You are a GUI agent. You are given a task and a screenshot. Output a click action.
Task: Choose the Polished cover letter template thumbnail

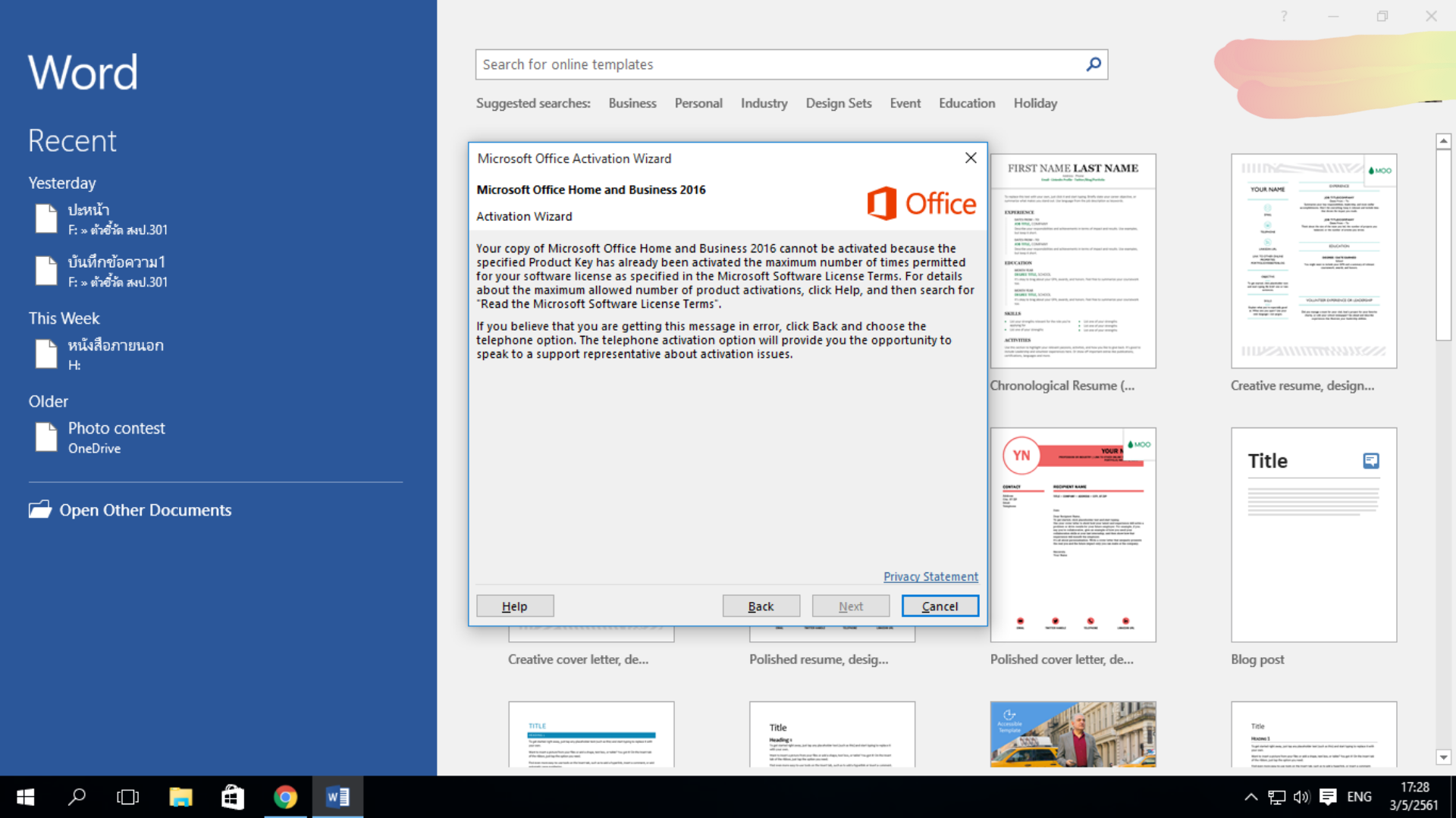[1073, 534]
